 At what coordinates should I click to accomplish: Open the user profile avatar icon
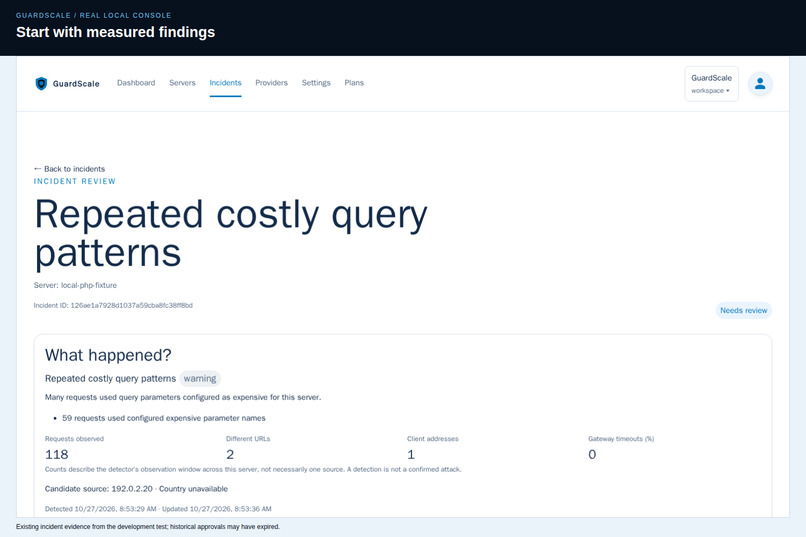tap(760, 84)
